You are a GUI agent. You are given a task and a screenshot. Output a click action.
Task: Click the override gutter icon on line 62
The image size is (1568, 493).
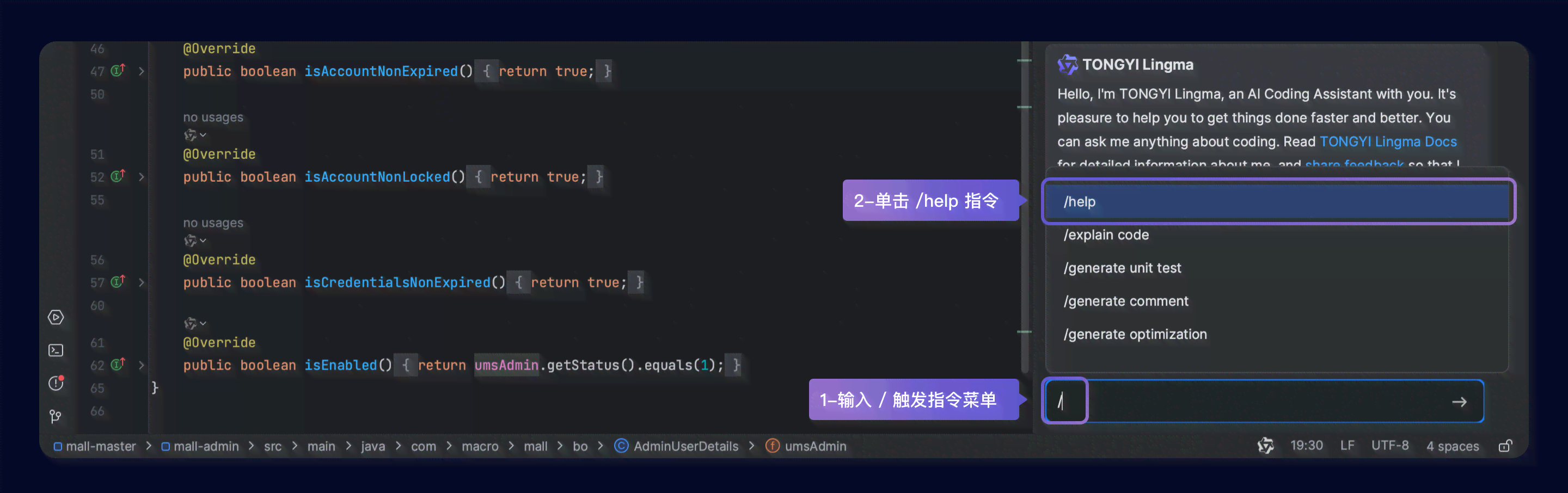pyautogui.click(x=118, y=365)
